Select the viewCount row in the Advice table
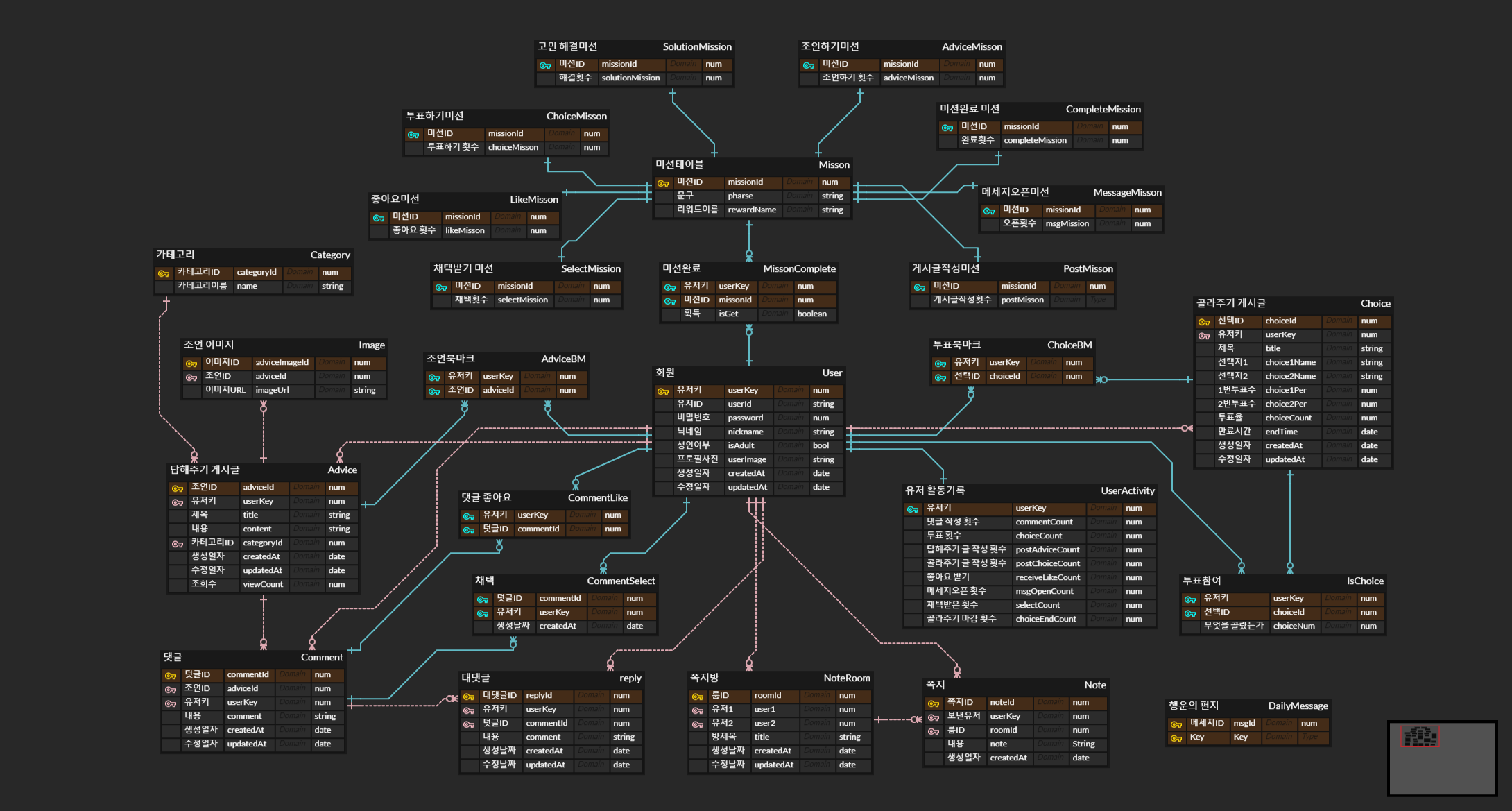The height and width of the screenshot is (811, 1512). click(262, 584)
